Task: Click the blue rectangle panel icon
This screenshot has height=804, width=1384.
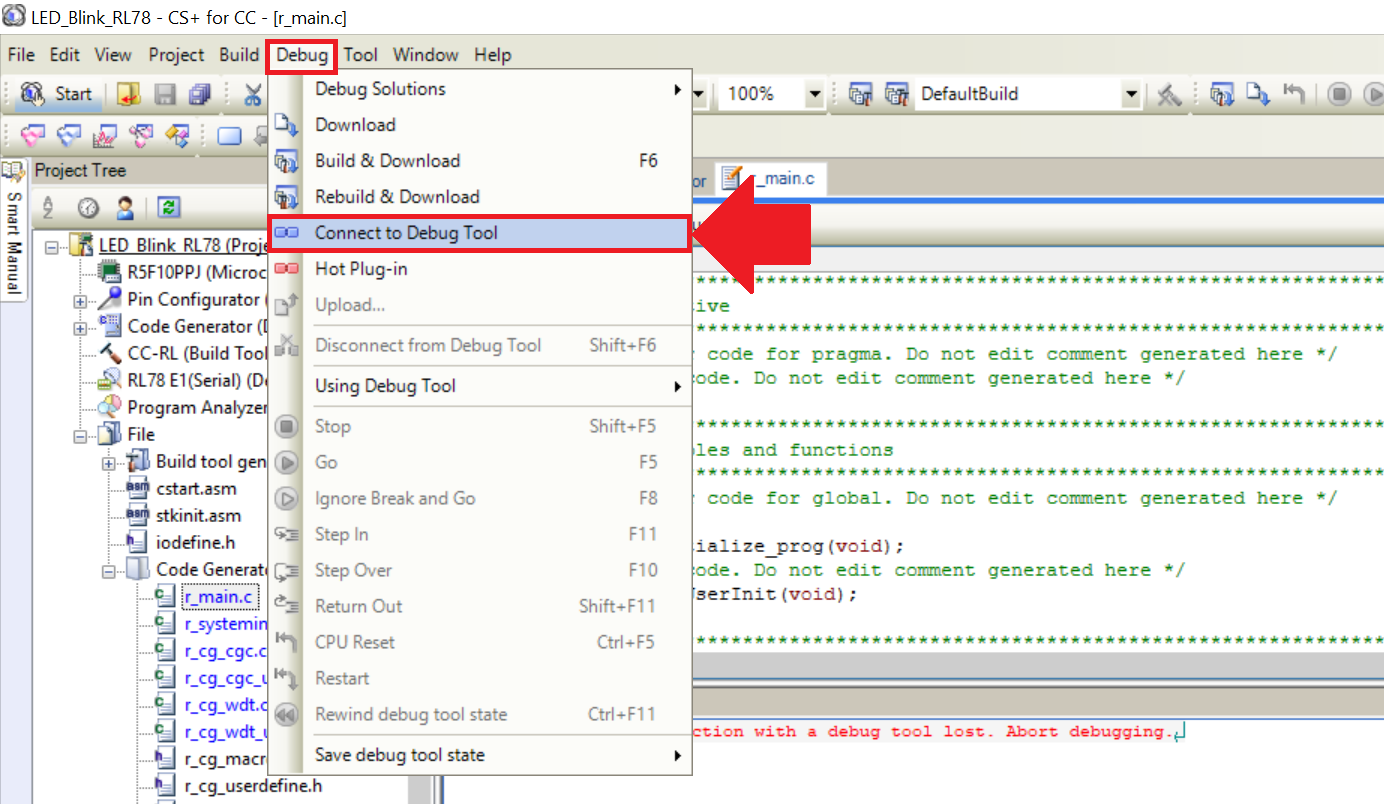Action: pos(229,136)
